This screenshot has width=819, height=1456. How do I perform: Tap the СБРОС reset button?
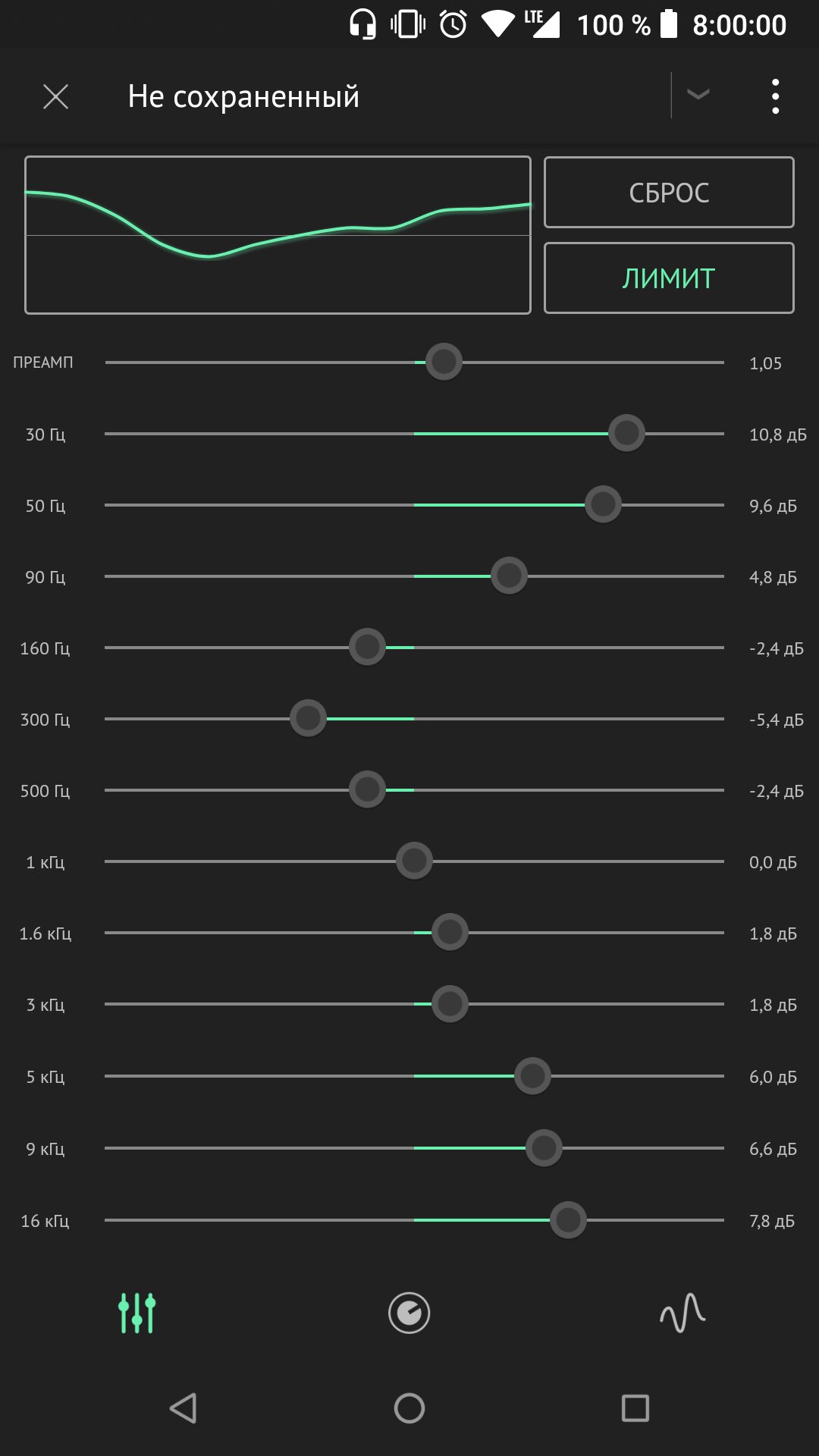[x=669, y=193]
